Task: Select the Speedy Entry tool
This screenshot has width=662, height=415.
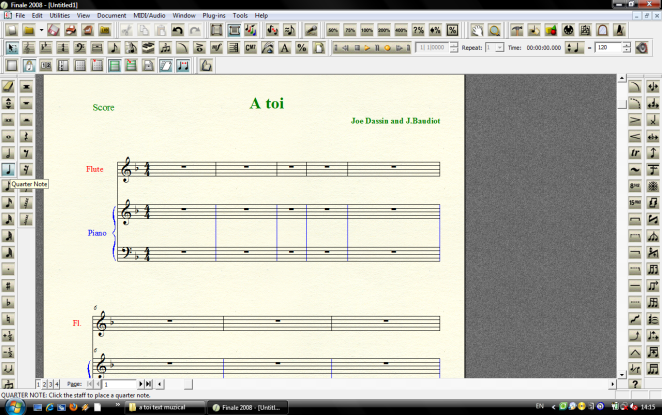Action: tap(131, 48)
